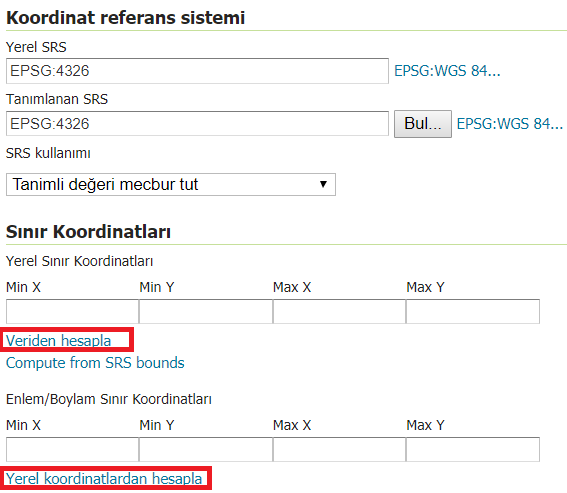Open the SRS kullanımı dropdown
567x493 pixels.
click(171, 184)
